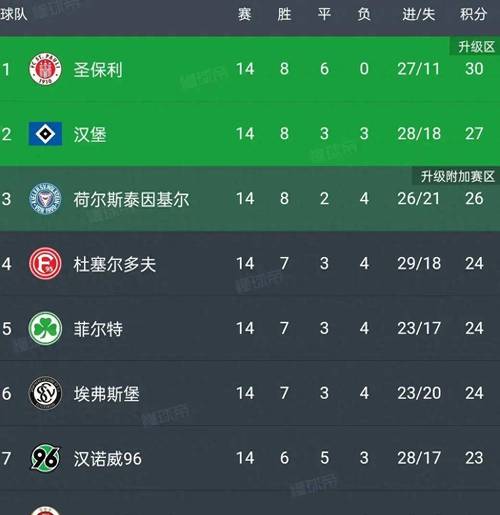The width and height of the screenshot is (500, 515).
Task: Click the black SV Elversberg emblem
Action: coord(45,393)
